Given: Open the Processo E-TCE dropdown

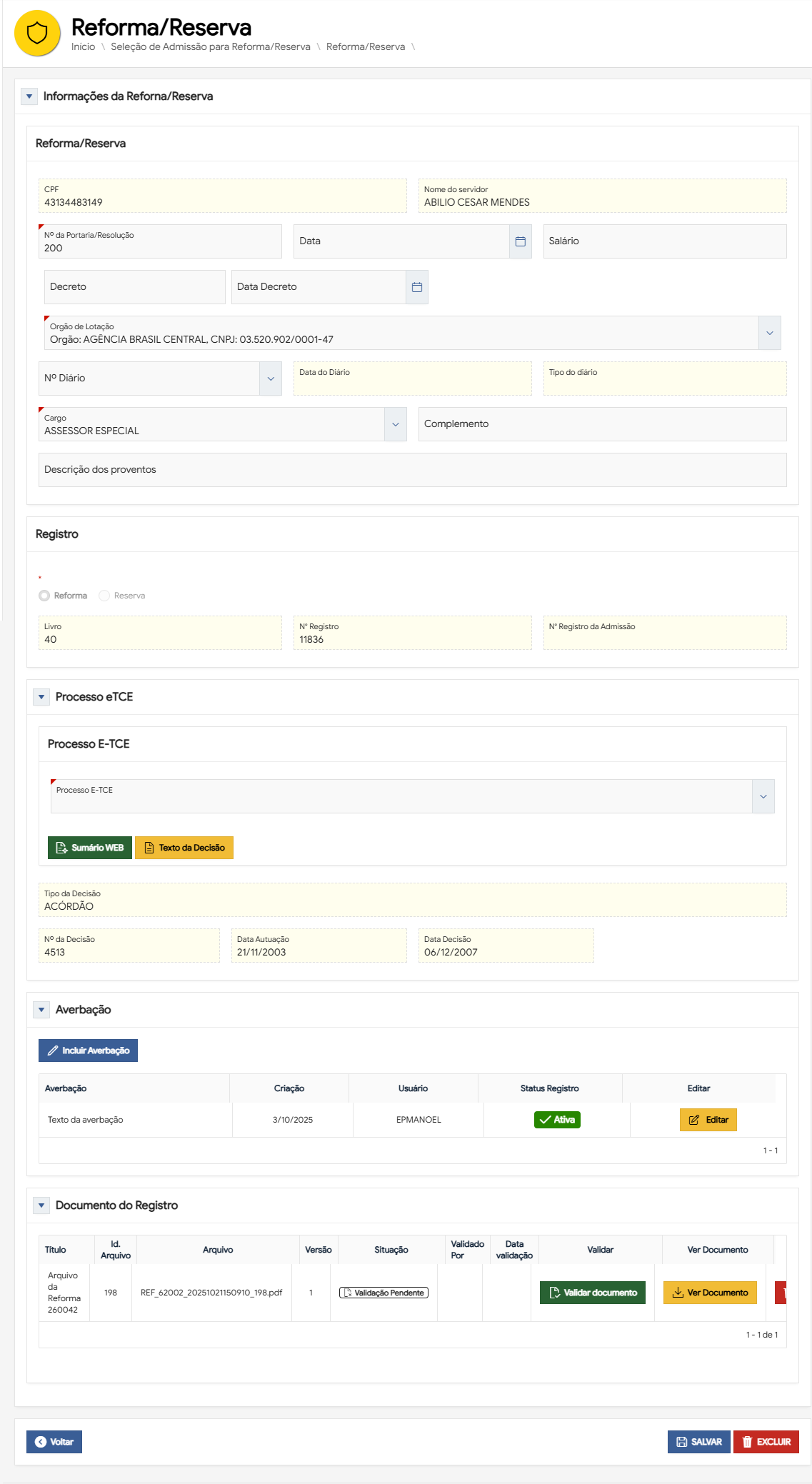Looking at the screenshot, I should click(x=763, y=796).
